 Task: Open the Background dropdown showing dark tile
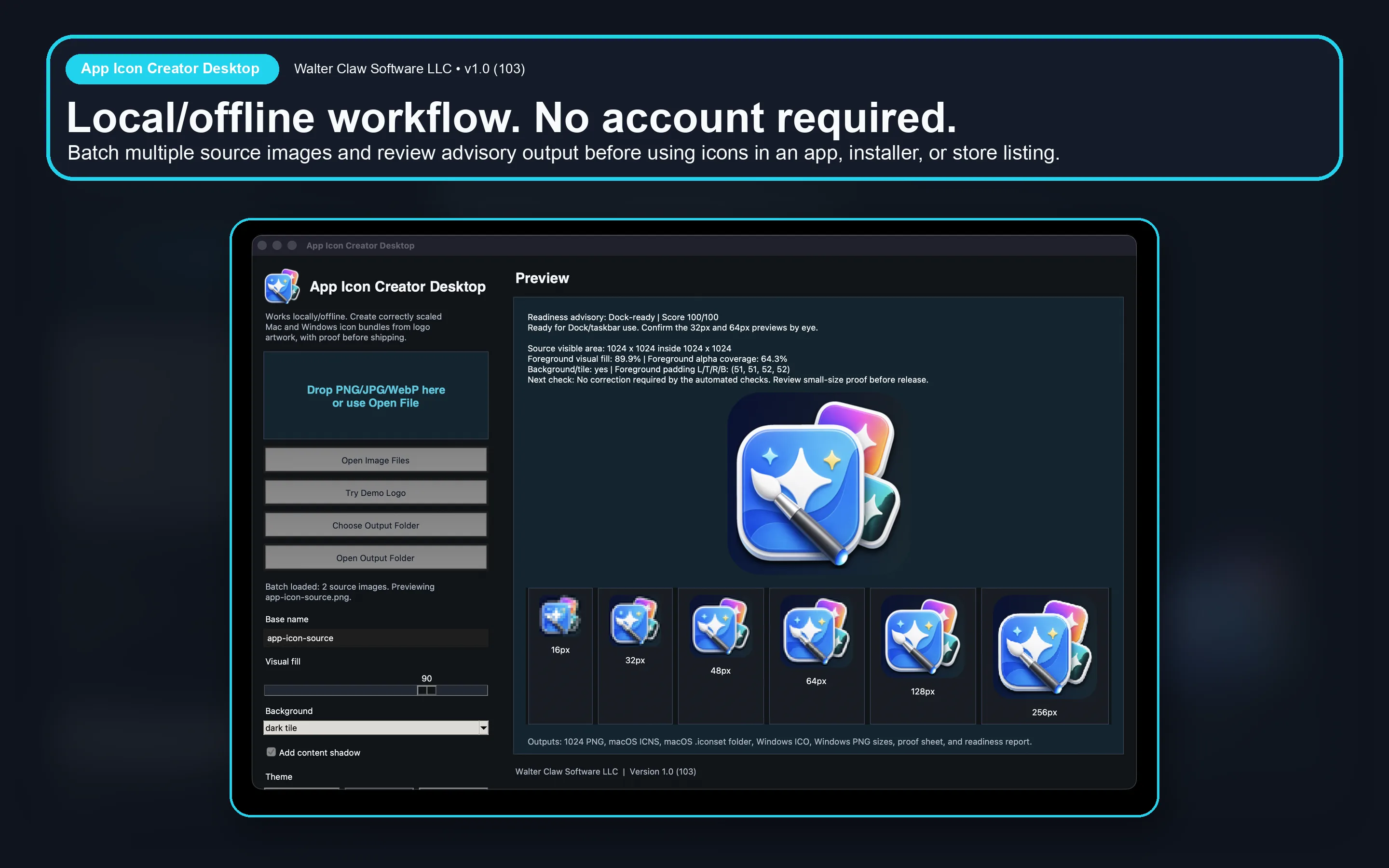tap(376, 727)
